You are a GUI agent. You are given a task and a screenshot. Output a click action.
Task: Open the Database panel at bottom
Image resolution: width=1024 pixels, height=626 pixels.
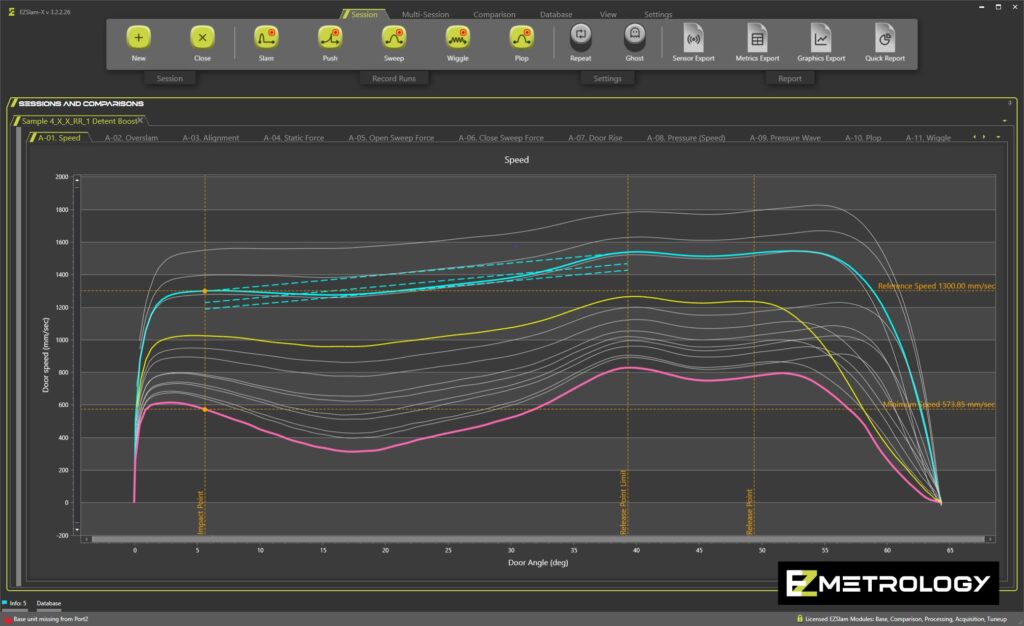[49, 604]
